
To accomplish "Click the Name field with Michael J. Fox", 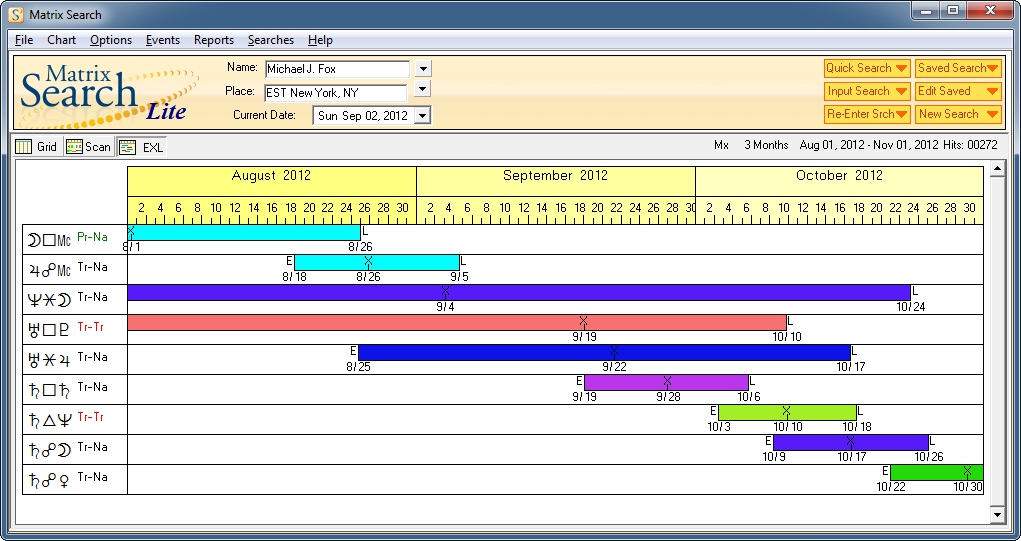I will [337, 69].
